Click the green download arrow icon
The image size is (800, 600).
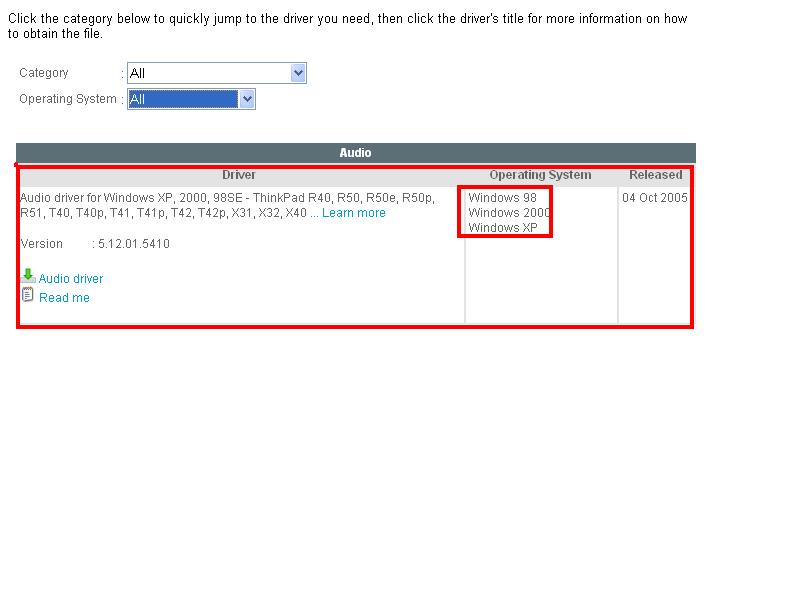pyautogui.click(x=28, y=276)
